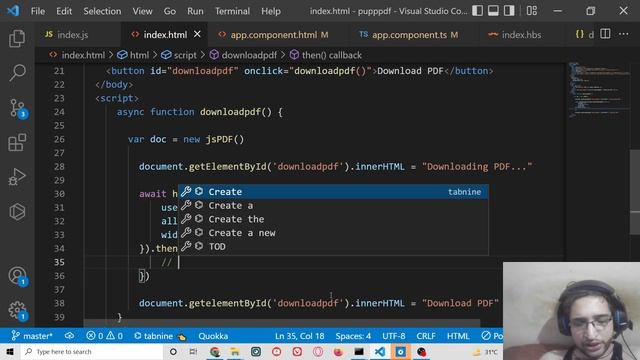This screenshot has height=360, width=640.
Task: Open Task View on taskbar
Action: click(x=193, y=351)
